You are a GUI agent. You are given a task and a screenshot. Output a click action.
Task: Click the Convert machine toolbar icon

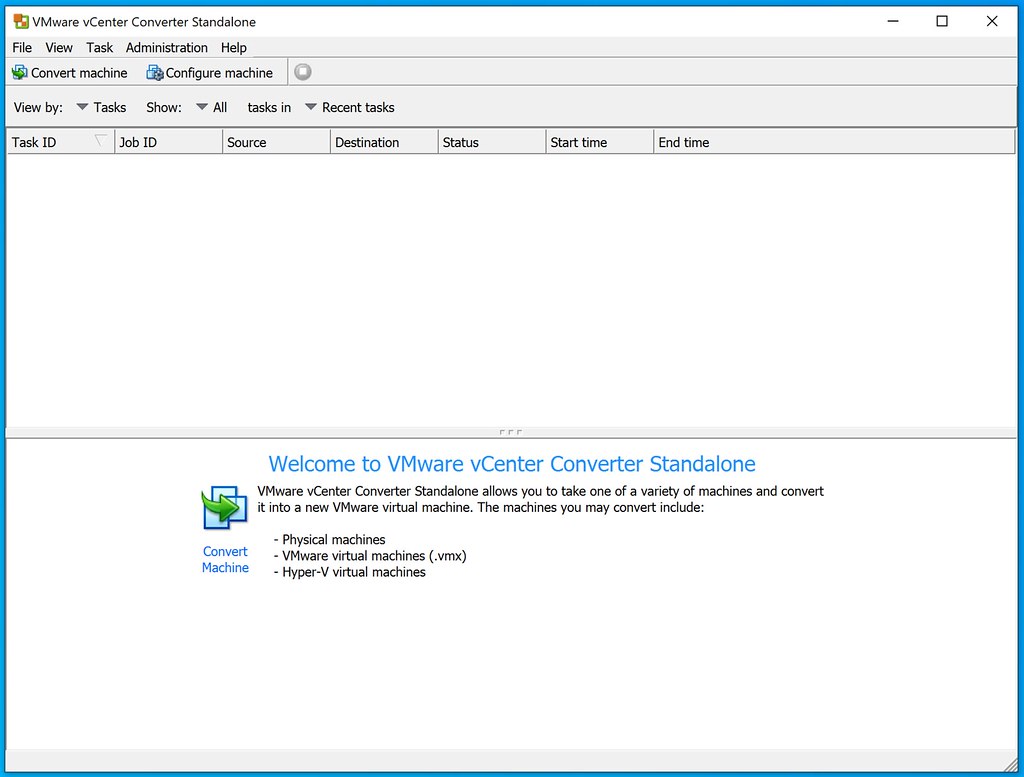coord(19,72)
